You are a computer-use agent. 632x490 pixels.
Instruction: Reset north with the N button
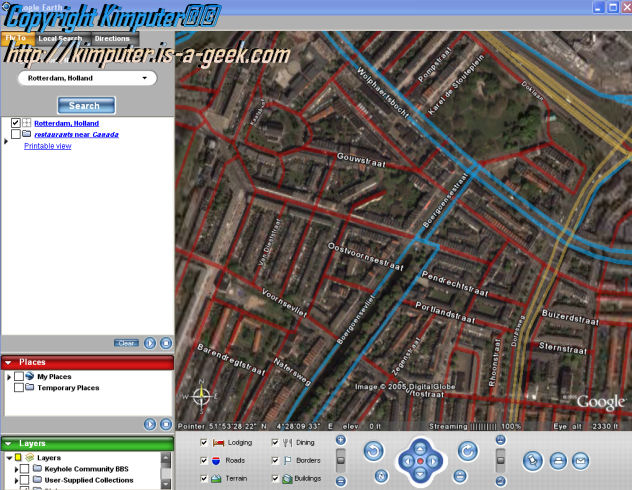point(381,476)
